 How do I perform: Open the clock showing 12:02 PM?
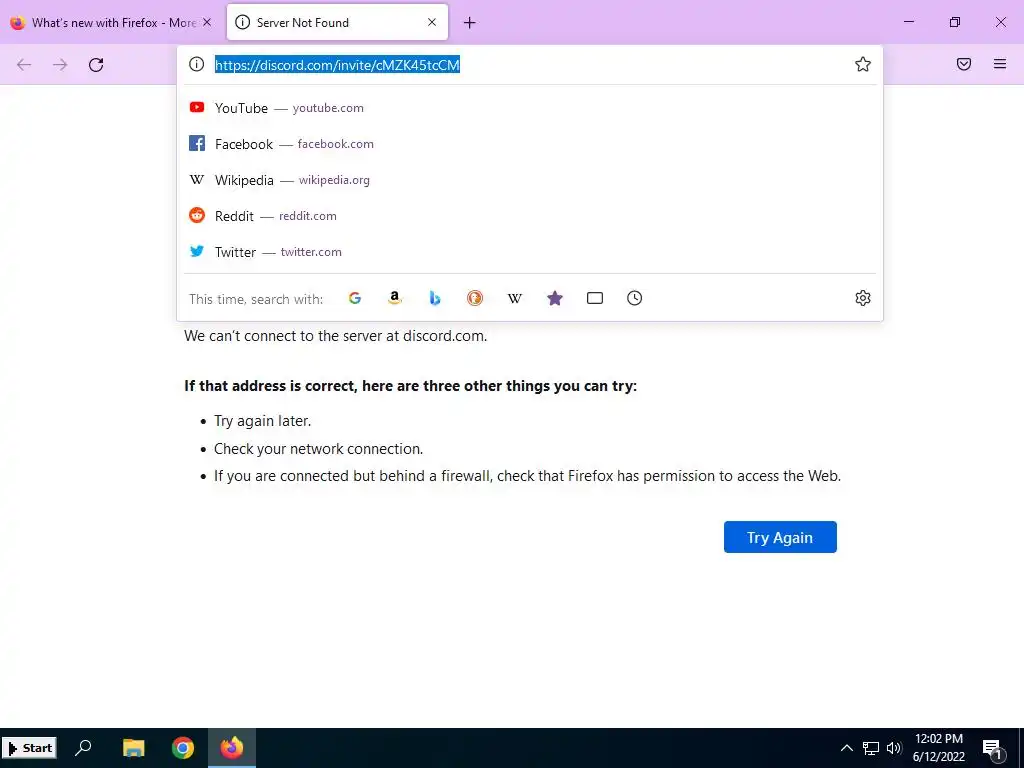[x=938, y=748]
